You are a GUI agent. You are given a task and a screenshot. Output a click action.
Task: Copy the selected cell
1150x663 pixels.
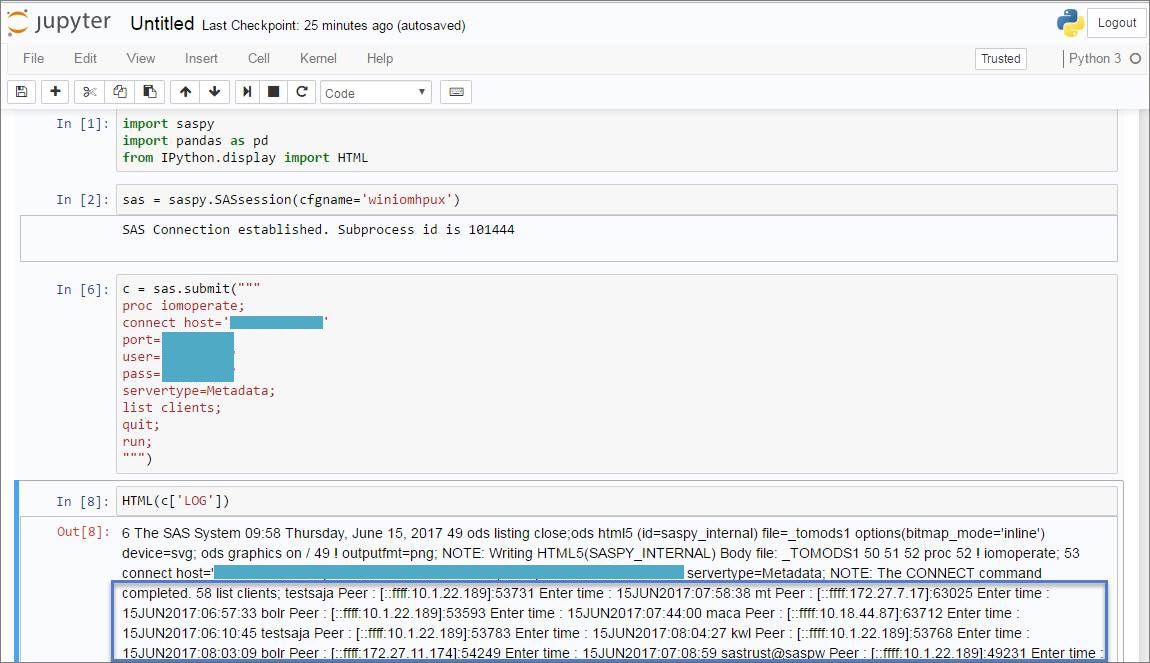point(119,91)
